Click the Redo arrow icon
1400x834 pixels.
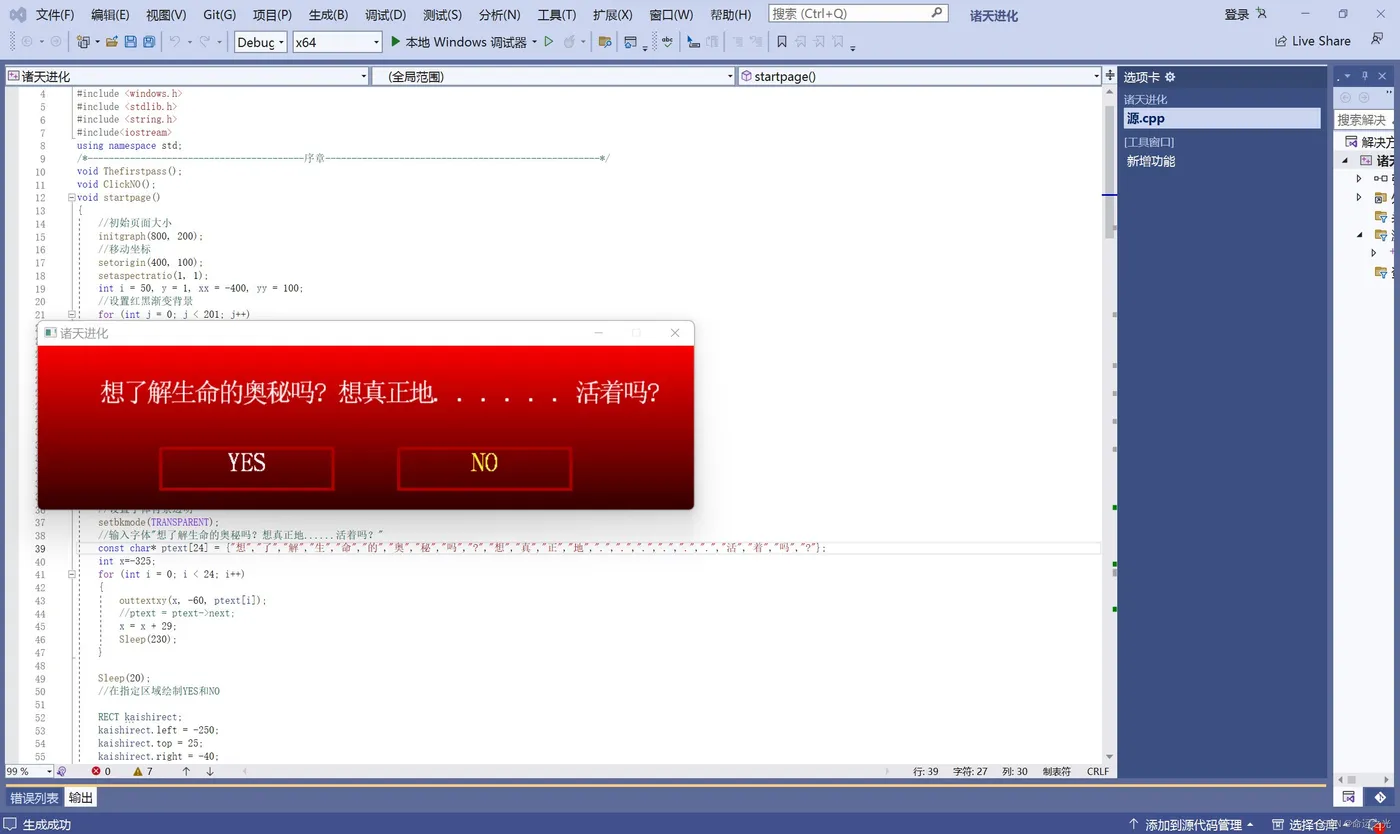(x=205, y=42)
